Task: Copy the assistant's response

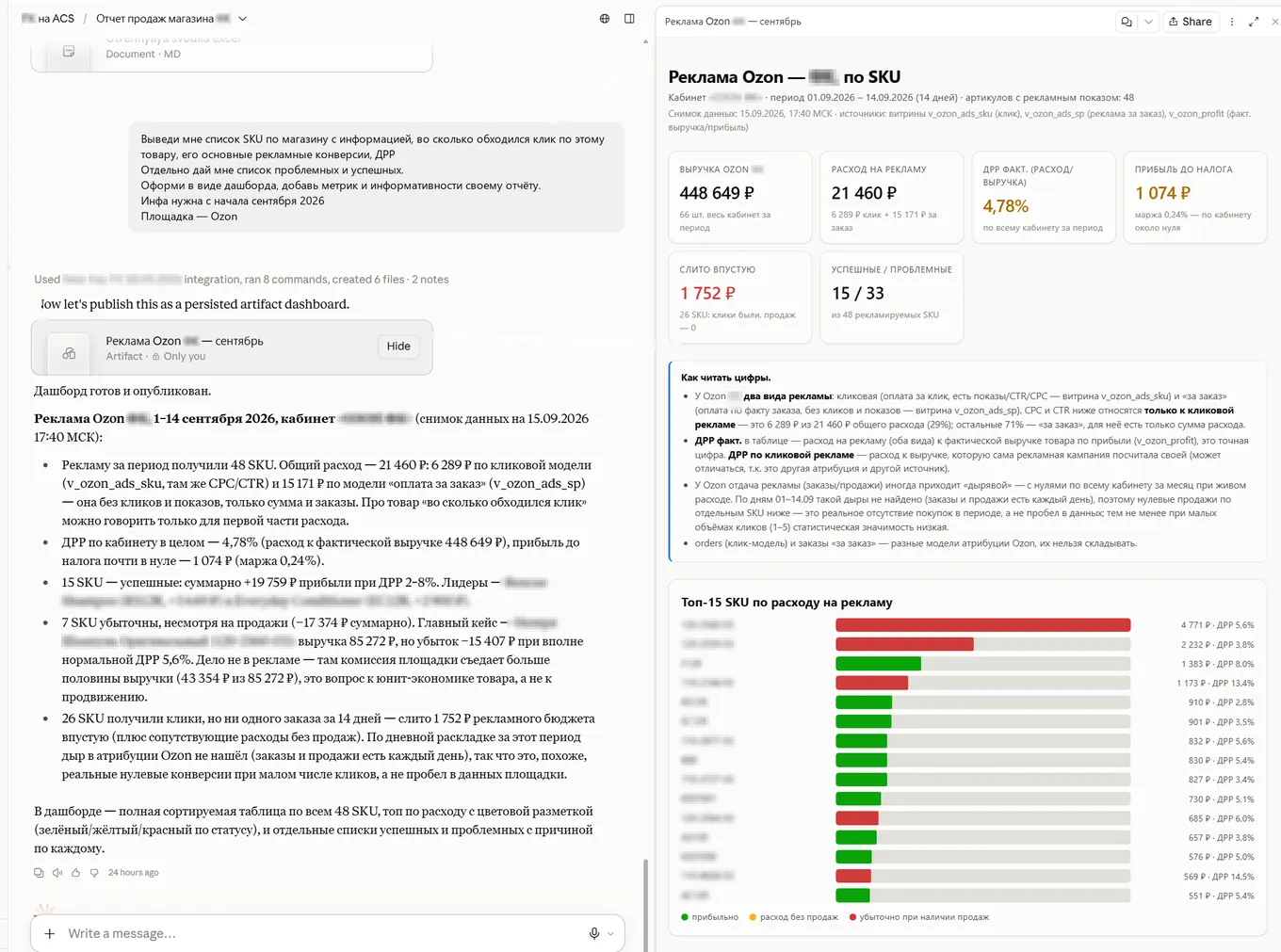Action: pos(39,873)
